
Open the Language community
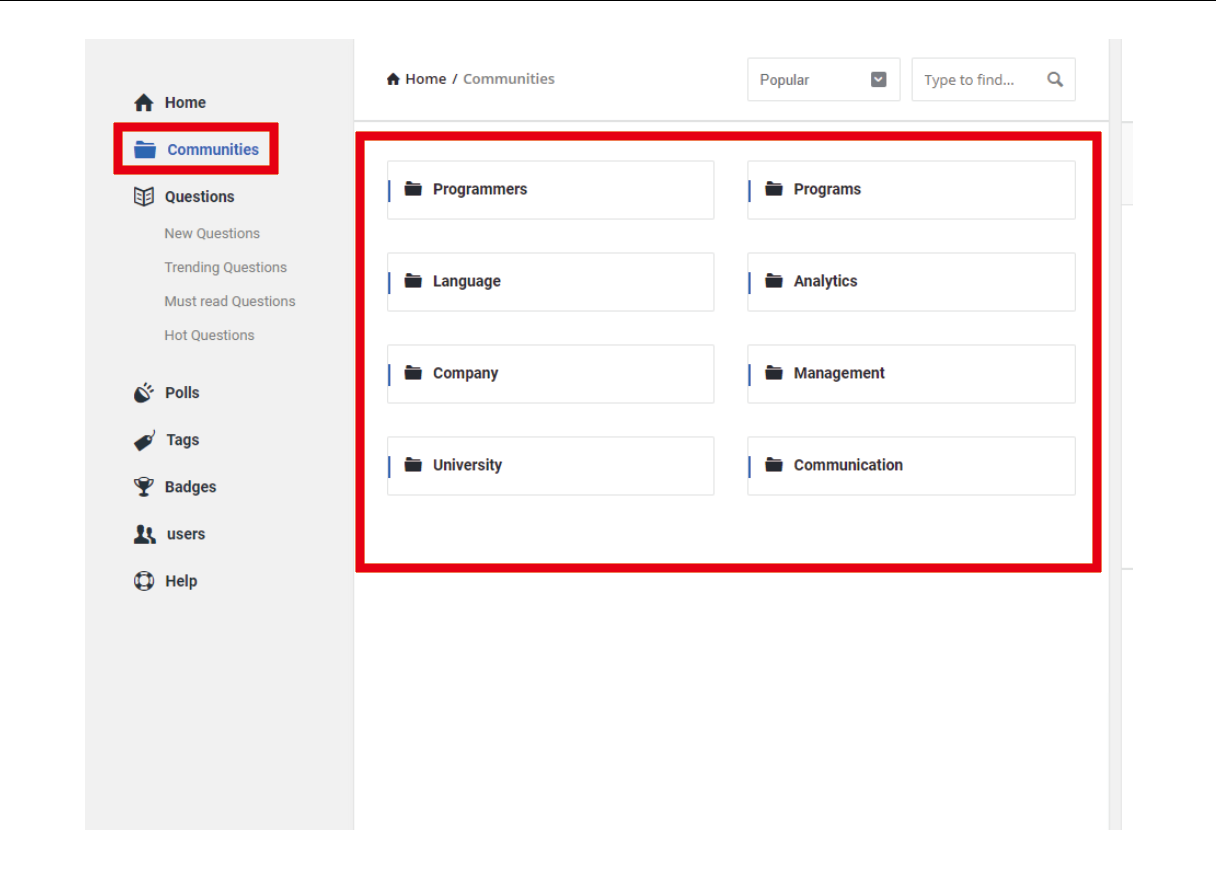click(x=551, y=282)
